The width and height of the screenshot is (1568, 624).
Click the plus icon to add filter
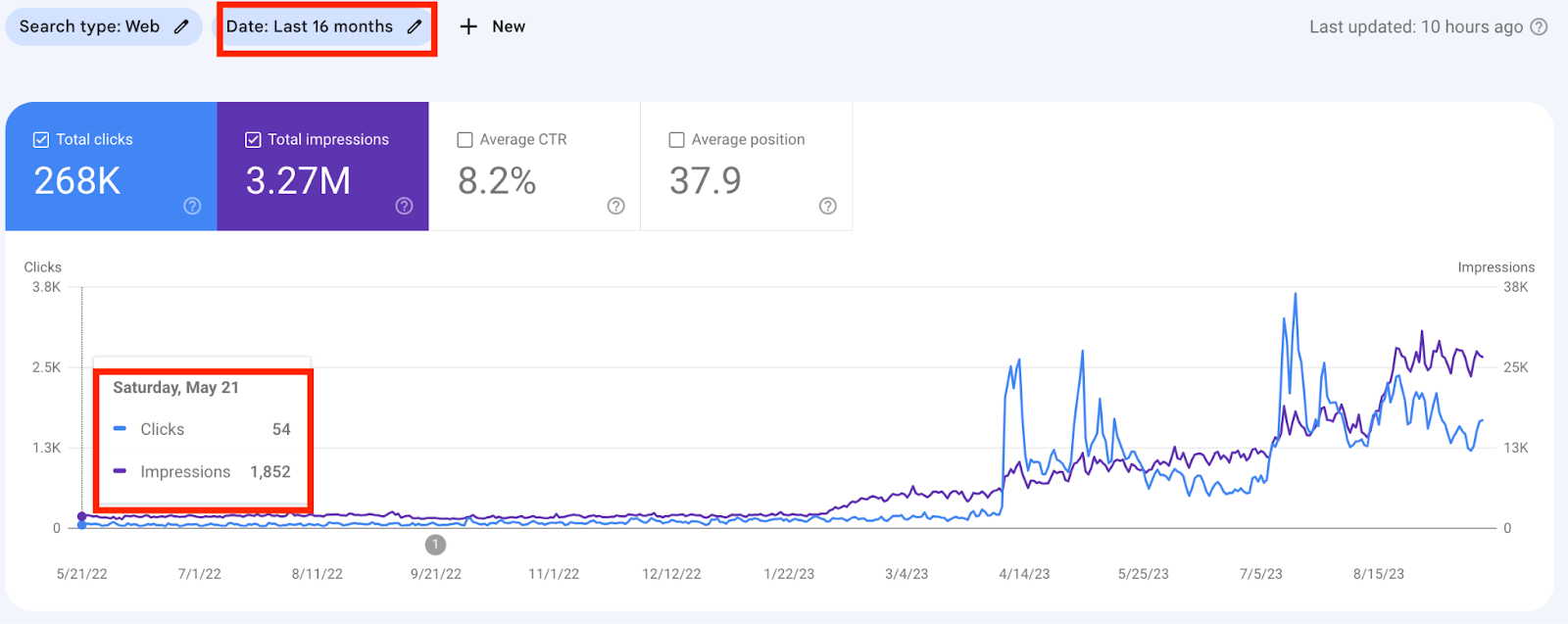pyautogui.click(x=468, y=26)
